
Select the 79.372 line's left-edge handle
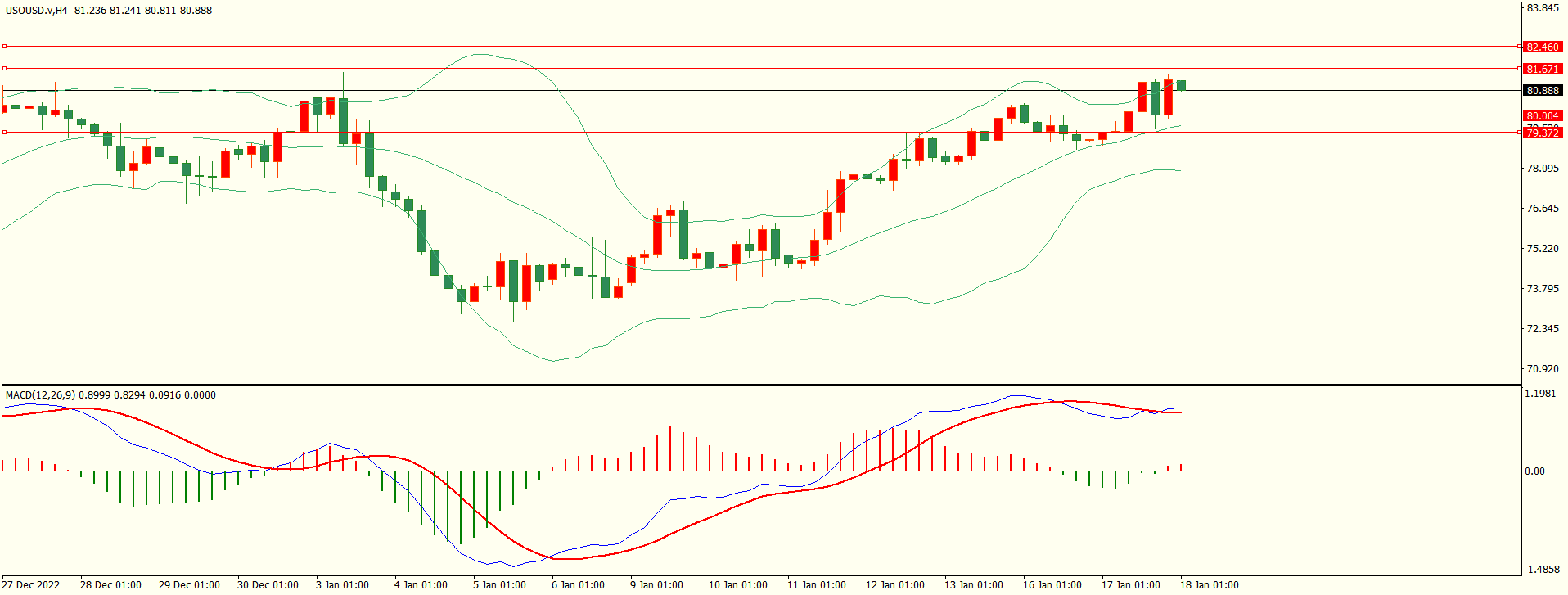pyautogui.click(x=4, y=132)
